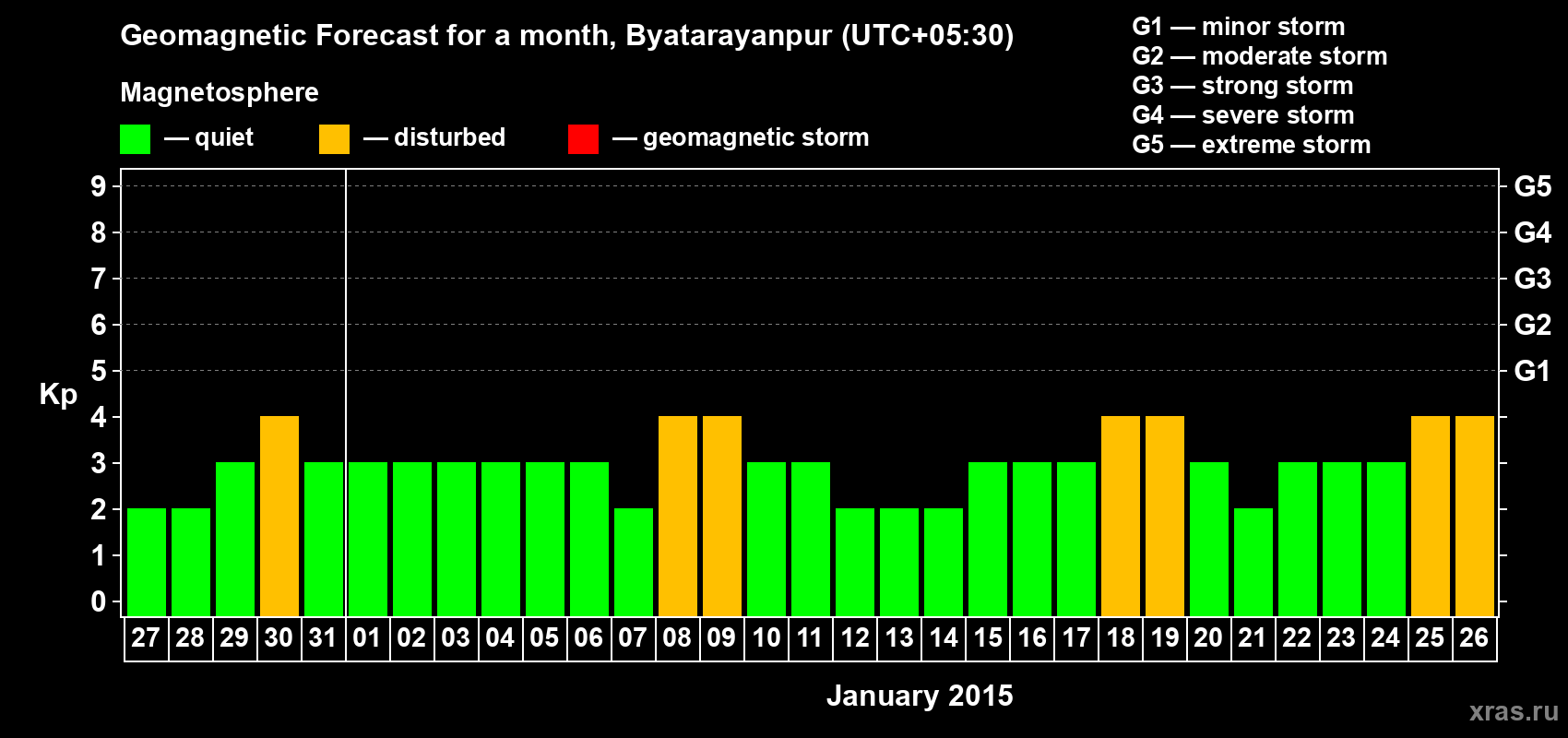The height and width of the screenshot is (738, 1568).
Task: Select the green bar for day 15
Action: pyautogui.click(x=988, y=539)
